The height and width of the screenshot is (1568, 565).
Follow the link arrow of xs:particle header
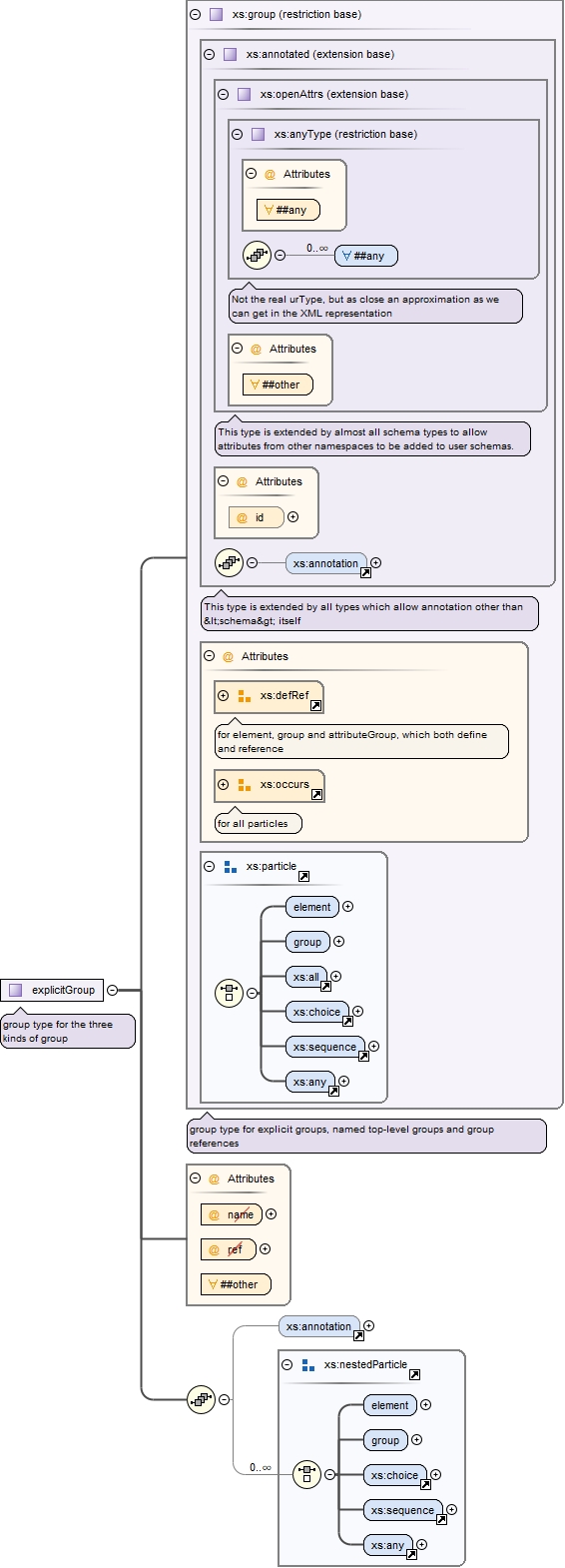tap(303, 876)
